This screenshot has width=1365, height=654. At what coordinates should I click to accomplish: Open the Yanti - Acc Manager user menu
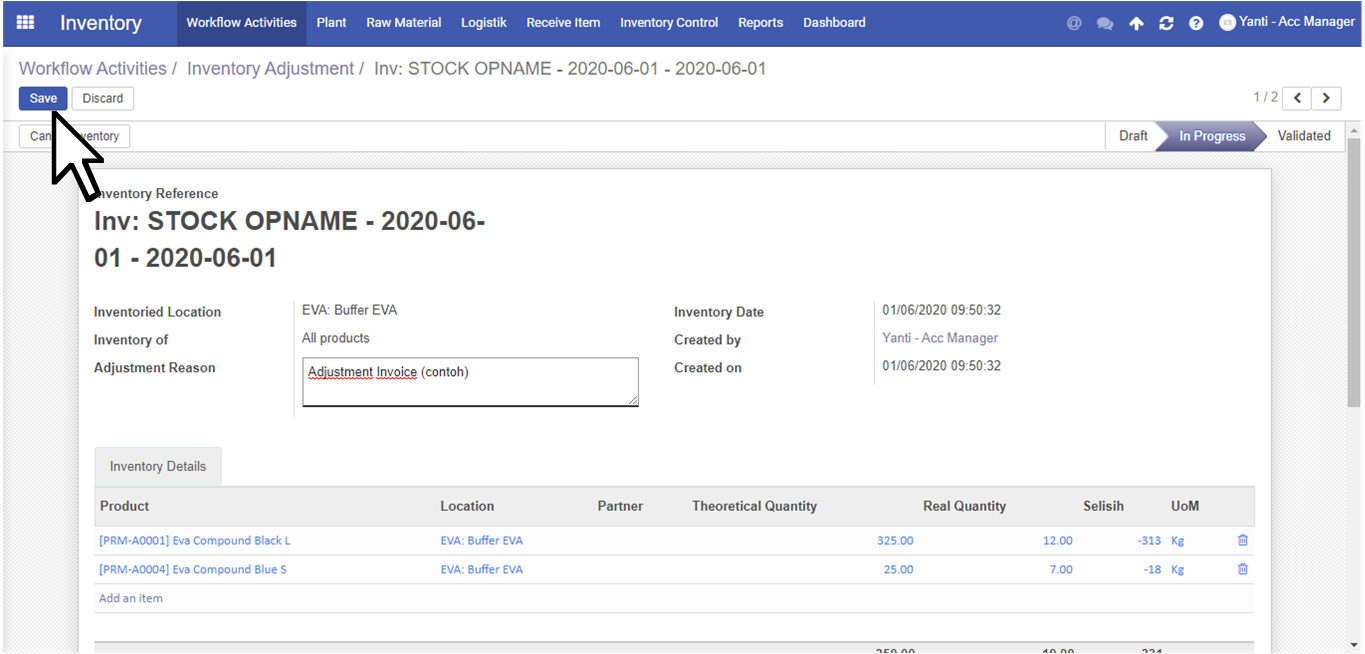point(1287,22)
